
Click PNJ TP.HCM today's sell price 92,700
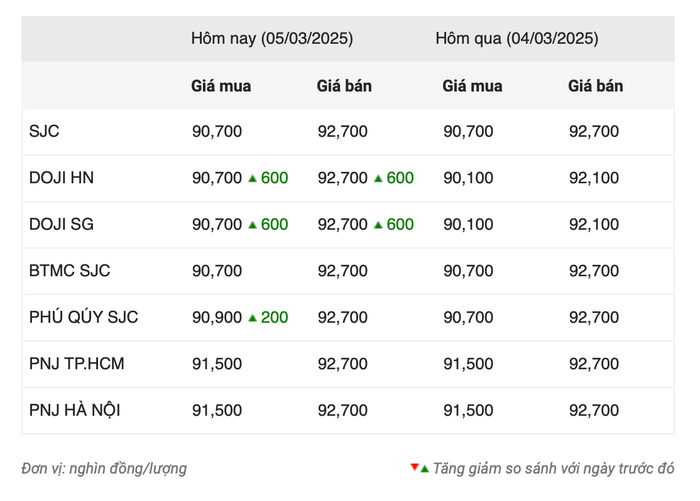click(x=342, y=363)
